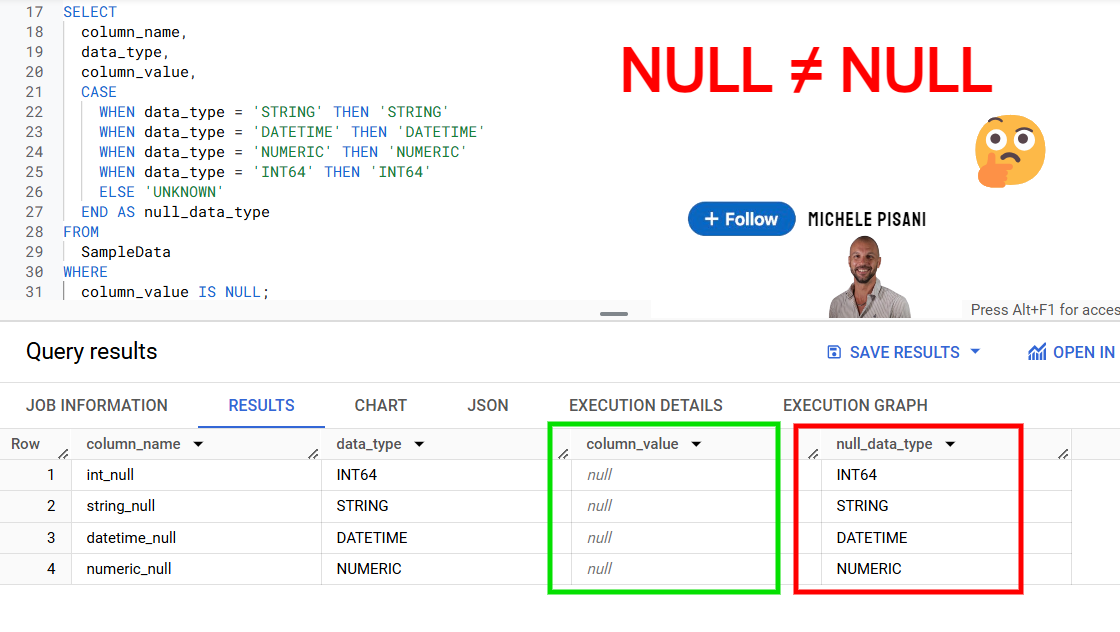Open the null_data_type sort dropdown
The height and width of the screenshot is (632, 1120).
click(950, 443)
